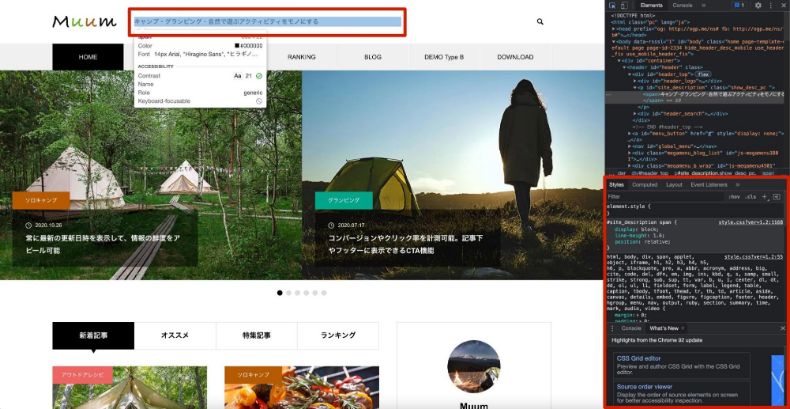
Task: Click the ソロキャンプ category label on hero slide
Action: click(x=41, y=200)
